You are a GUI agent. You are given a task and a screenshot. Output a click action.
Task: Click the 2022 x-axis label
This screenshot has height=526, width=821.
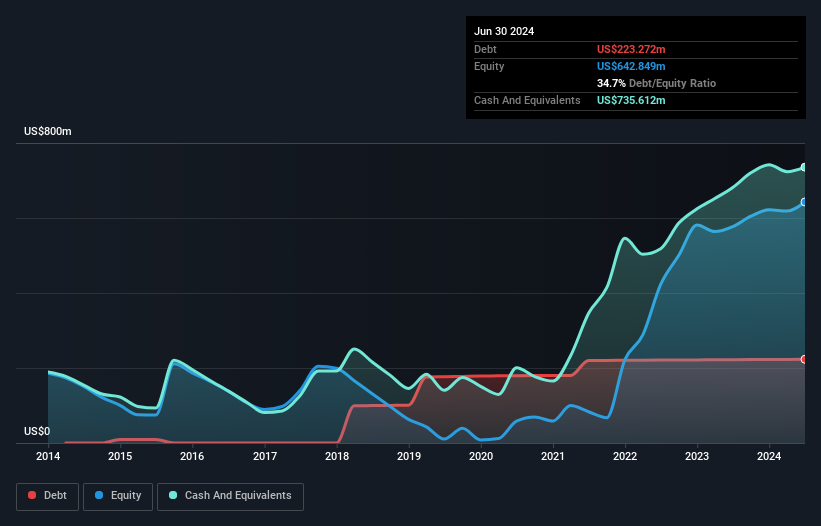tap(625, 456)
